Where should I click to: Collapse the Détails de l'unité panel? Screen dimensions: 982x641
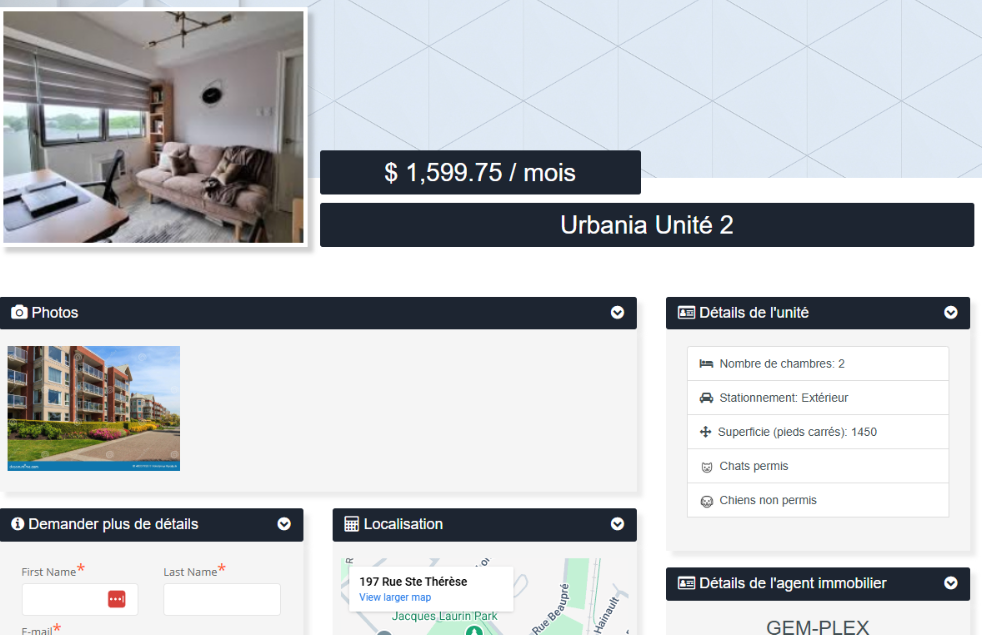tap(950, 313)
